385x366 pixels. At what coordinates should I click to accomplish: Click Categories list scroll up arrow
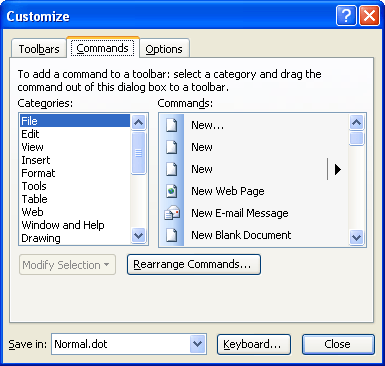[138, 123]
